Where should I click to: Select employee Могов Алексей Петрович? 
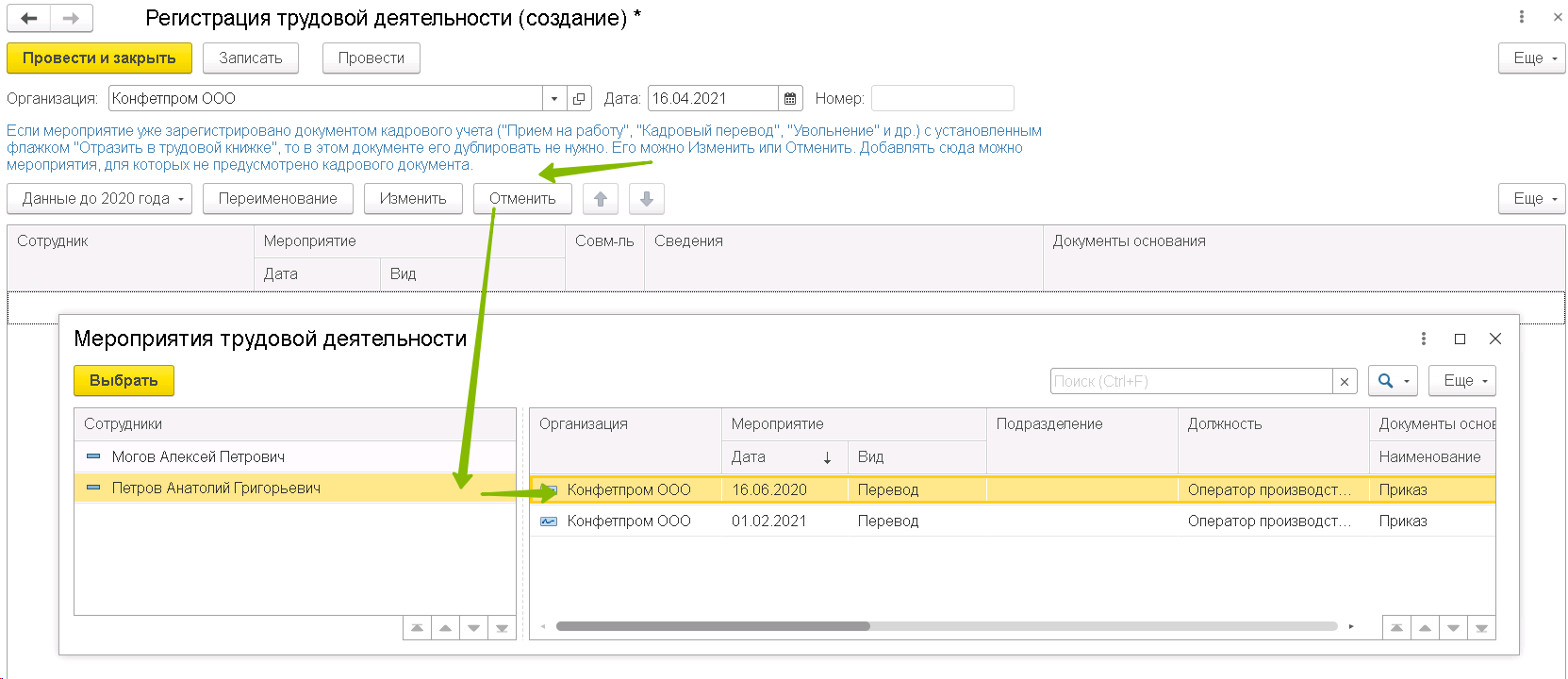198,457
